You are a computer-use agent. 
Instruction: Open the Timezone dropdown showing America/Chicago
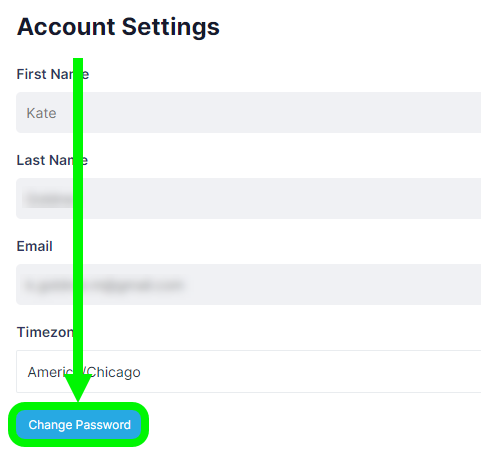[x=249, y=371]
